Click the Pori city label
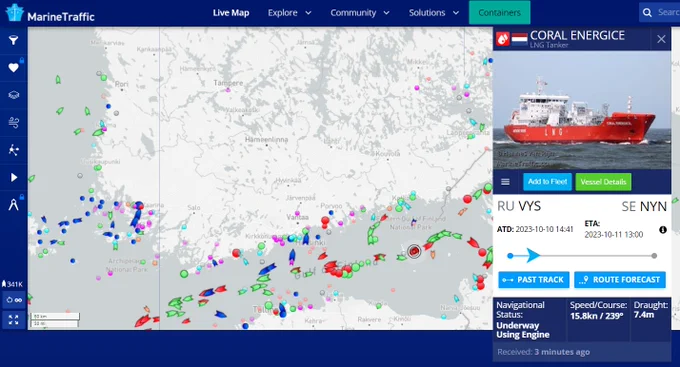Screen dimensions: 680x367 point(122,84)
